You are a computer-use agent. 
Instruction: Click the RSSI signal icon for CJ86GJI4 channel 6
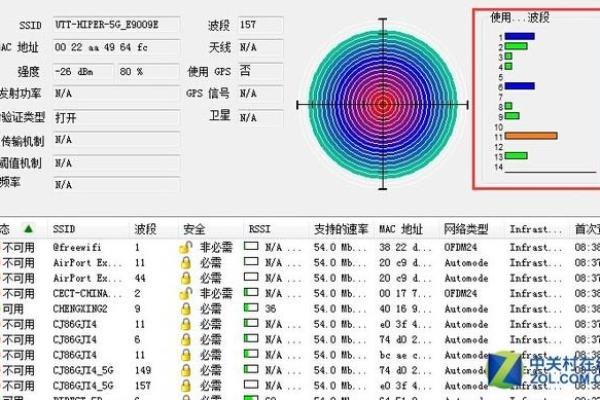click(251, 338)
